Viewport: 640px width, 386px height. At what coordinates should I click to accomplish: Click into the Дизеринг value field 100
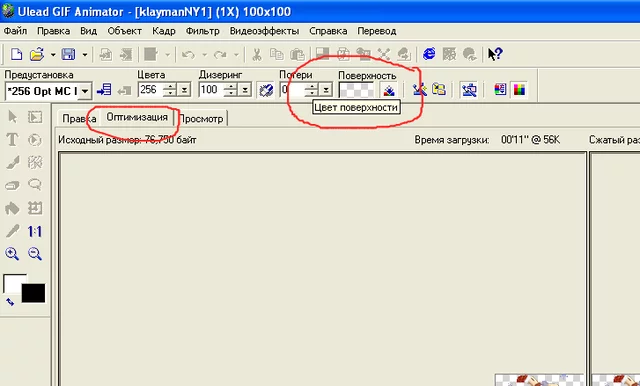(211, 90)
